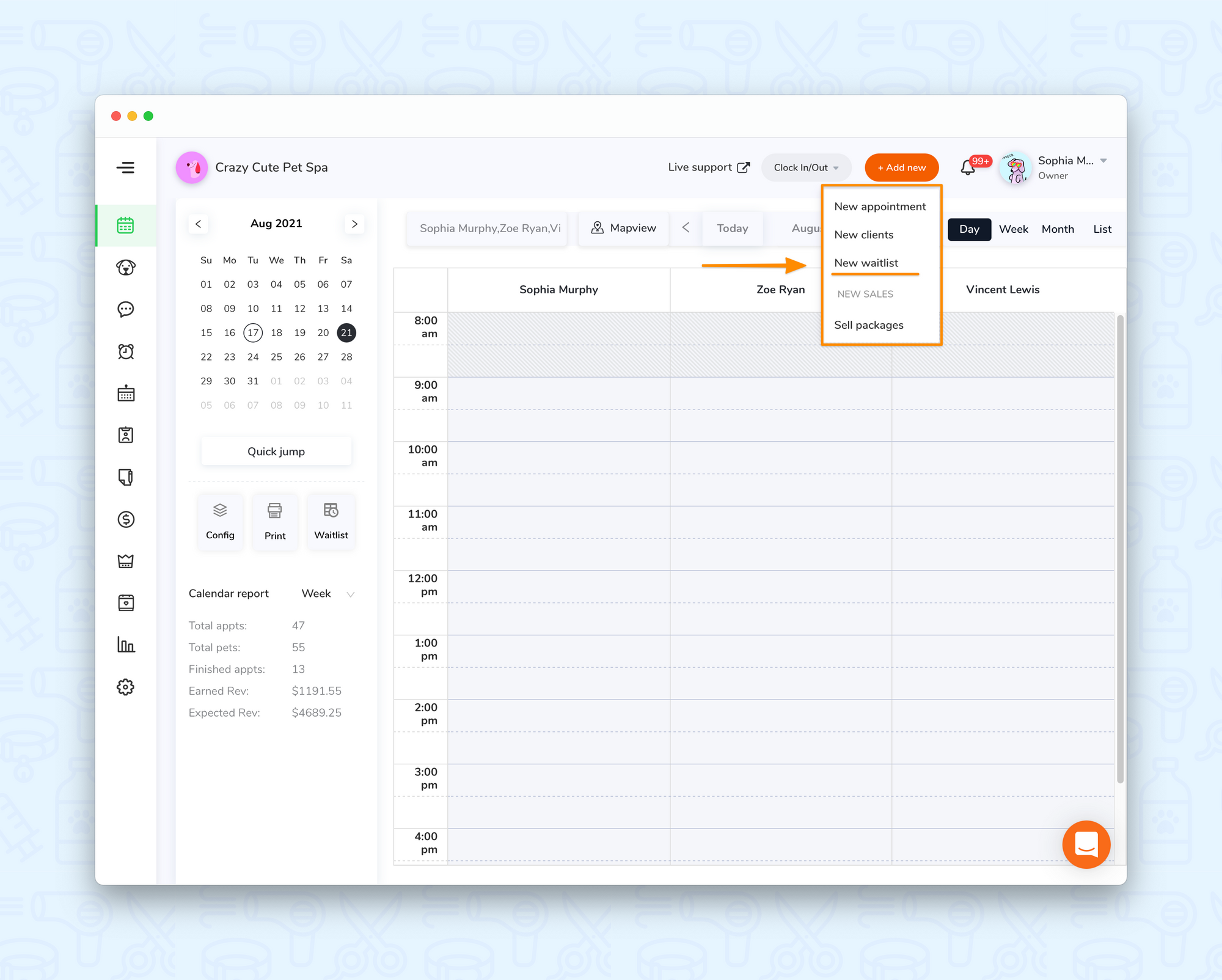Open the Live support link

click(x=708, y=167)
